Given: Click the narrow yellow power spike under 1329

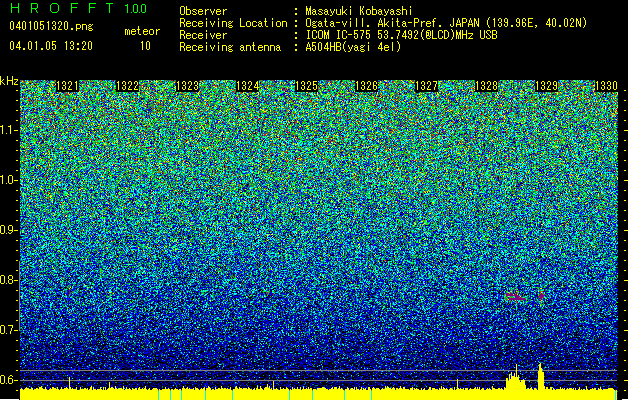Looking at the screenshot, I should tap(541, 376).
